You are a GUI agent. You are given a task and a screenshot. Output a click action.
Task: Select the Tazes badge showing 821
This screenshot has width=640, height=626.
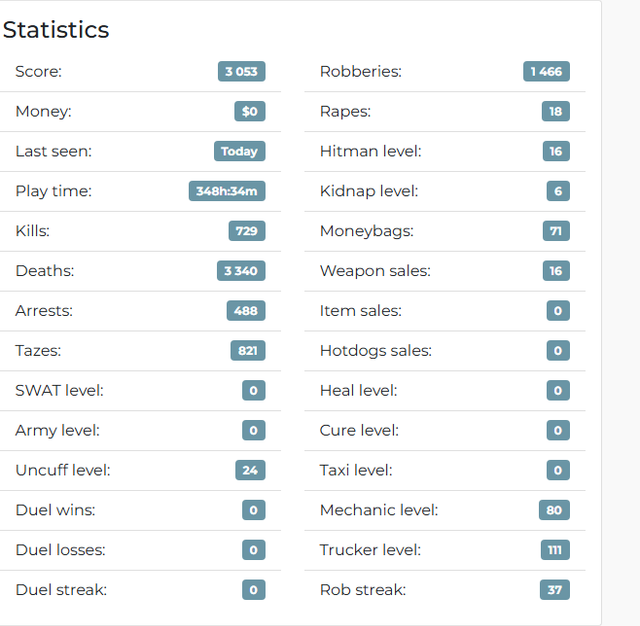coord(248,351)
